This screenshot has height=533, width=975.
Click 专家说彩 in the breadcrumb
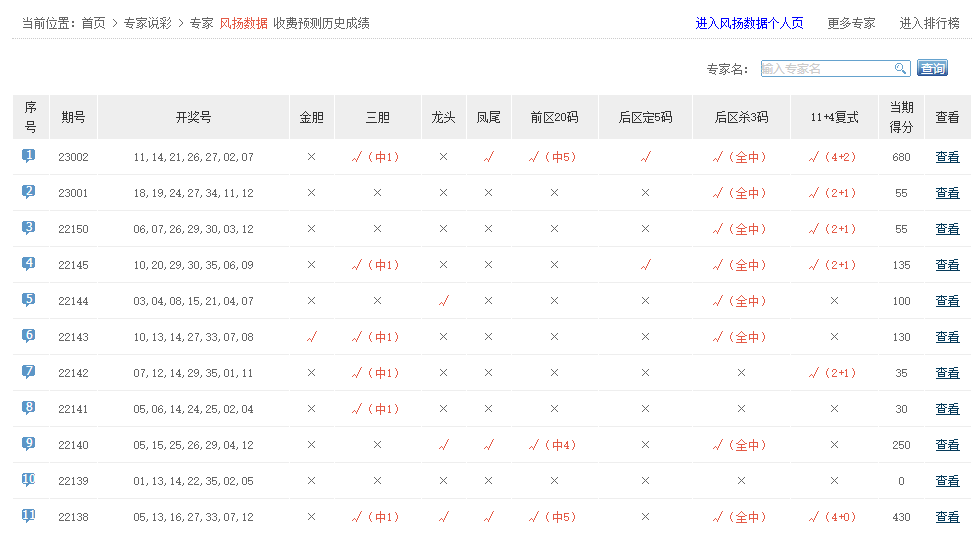coord(148,23)
